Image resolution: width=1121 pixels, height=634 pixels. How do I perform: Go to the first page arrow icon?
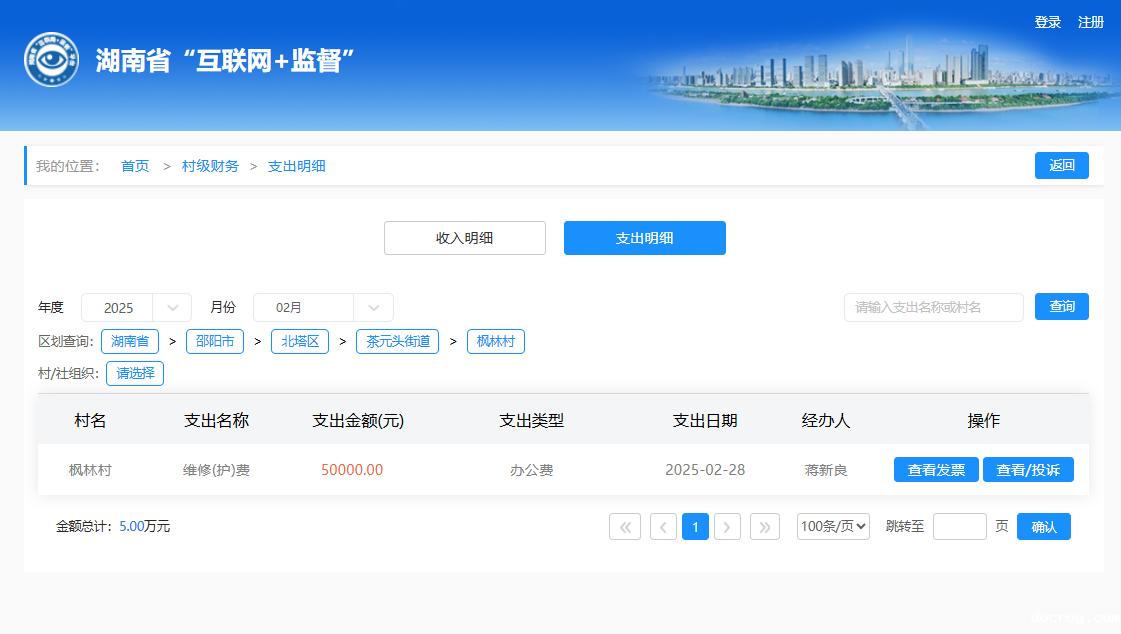625,527
